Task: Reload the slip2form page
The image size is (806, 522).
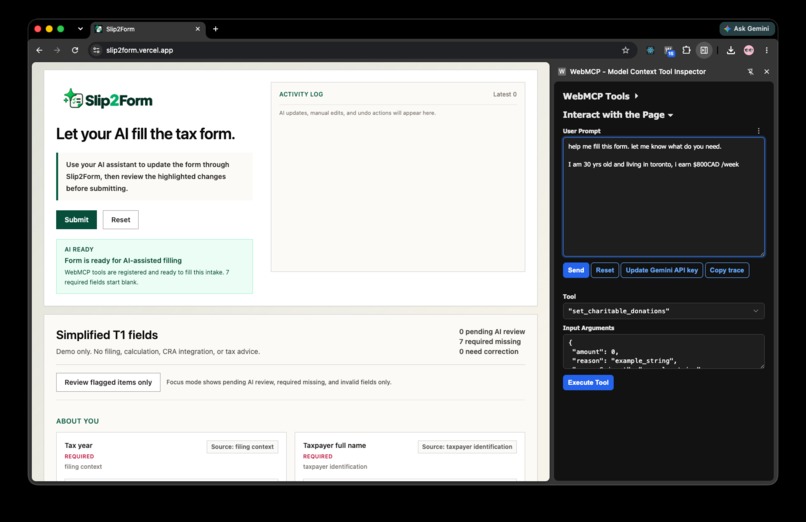Action: [x=75, y=50]
